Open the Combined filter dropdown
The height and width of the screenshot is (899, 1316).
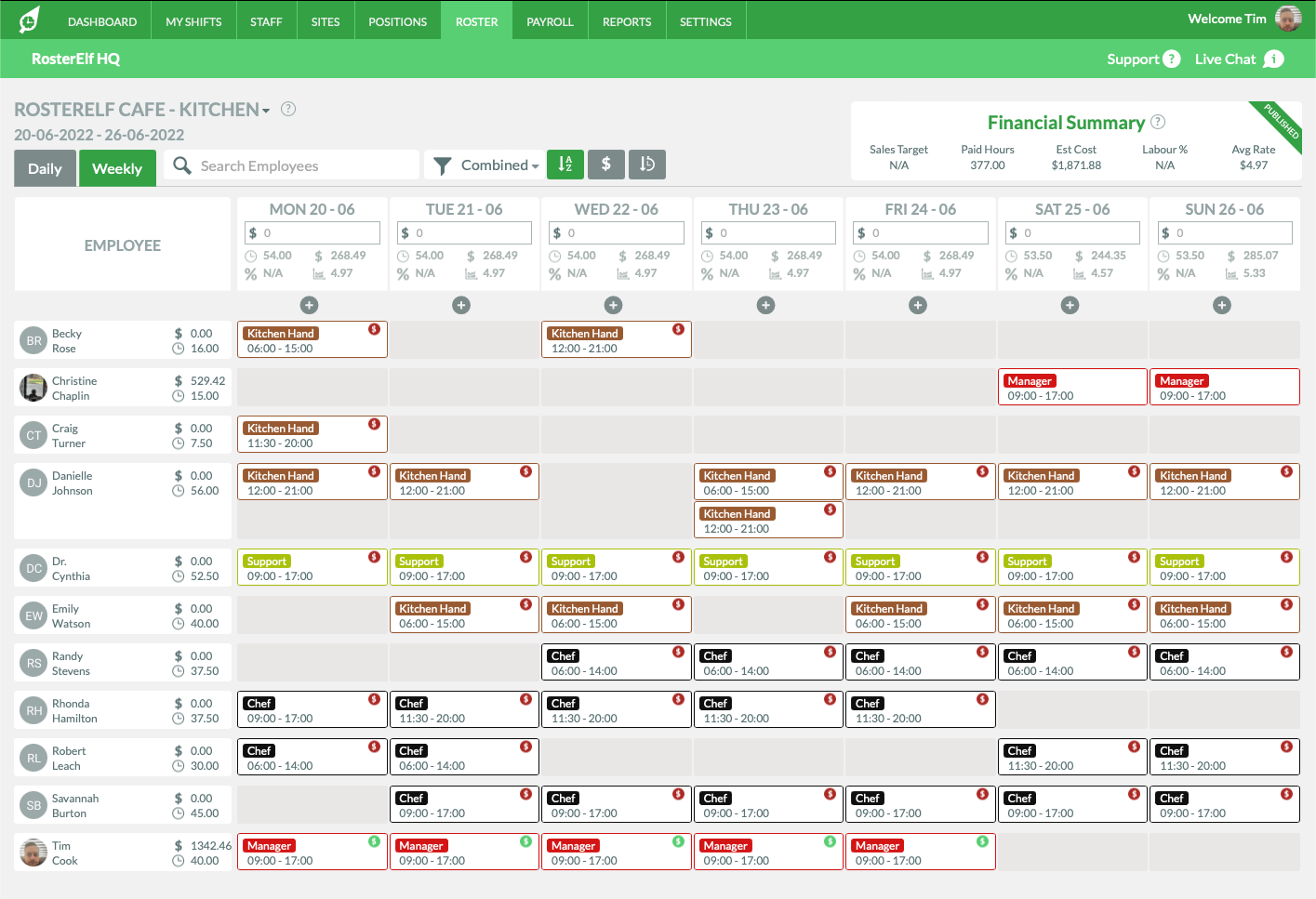(x=499, y=165)
